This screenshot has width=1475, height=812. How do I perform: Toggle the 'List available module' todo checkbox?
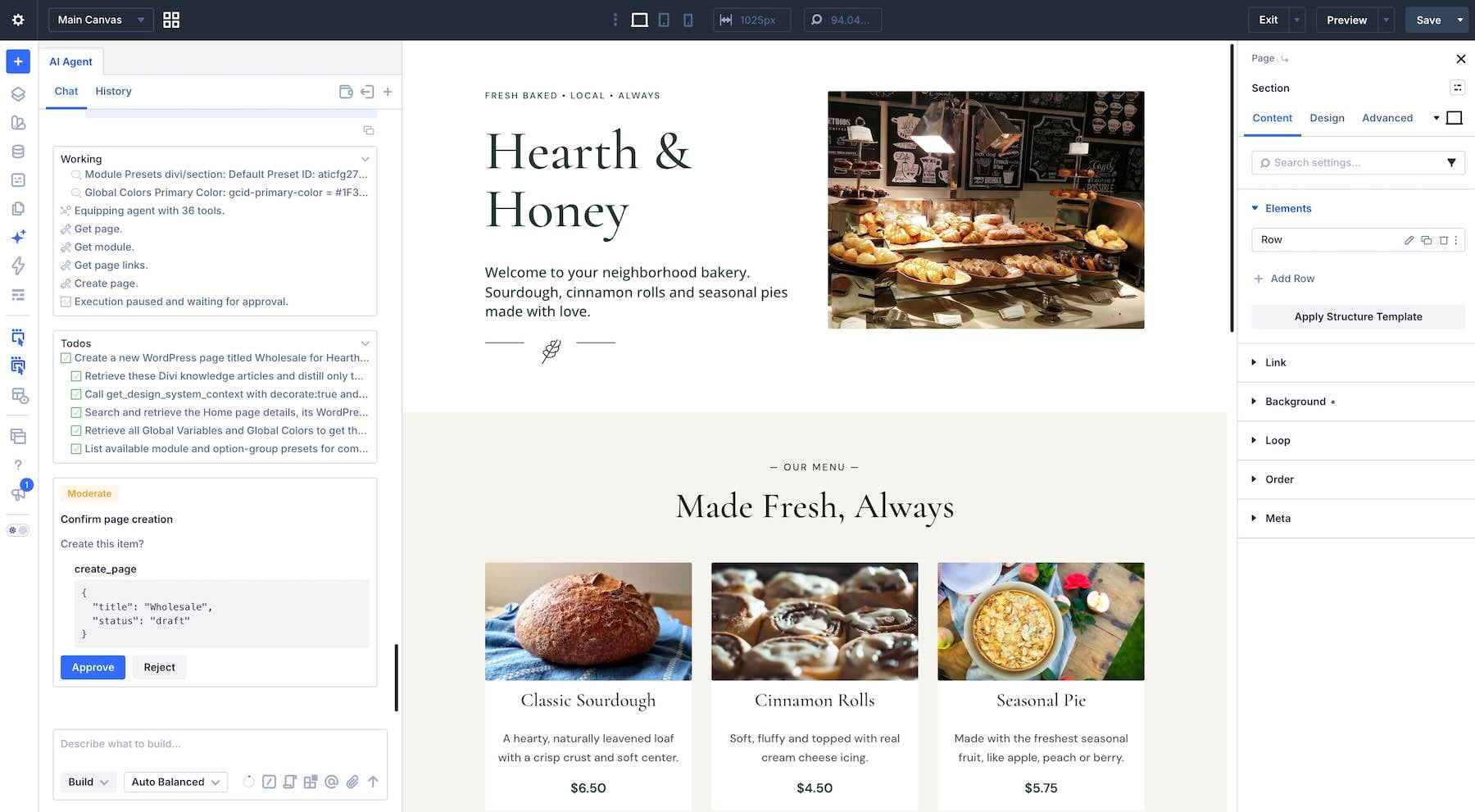[76, 448]
